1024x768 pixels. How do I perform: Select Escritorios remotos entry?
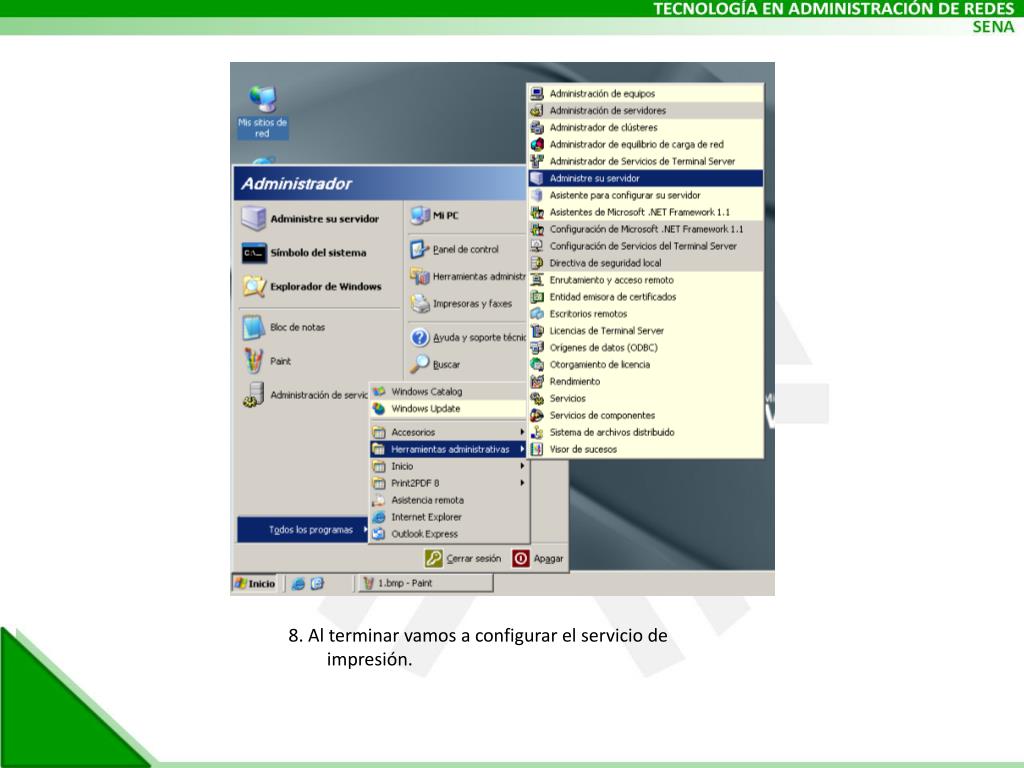[x=645, y=313]
